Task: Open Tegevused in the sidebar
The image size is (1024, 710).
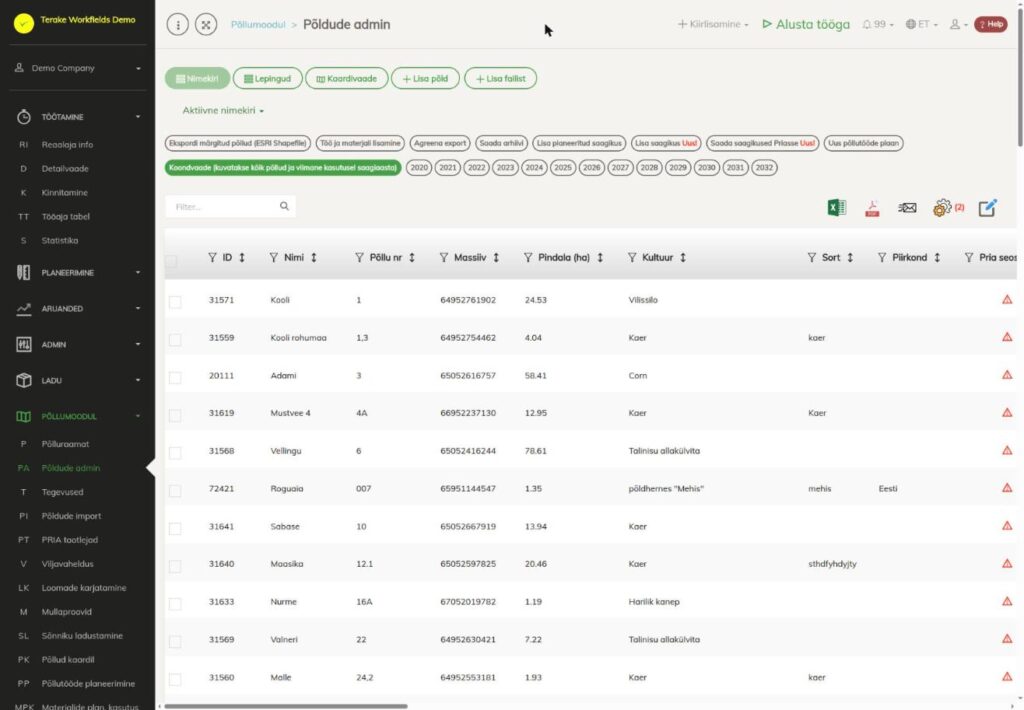Action: (x=63, y=492)
